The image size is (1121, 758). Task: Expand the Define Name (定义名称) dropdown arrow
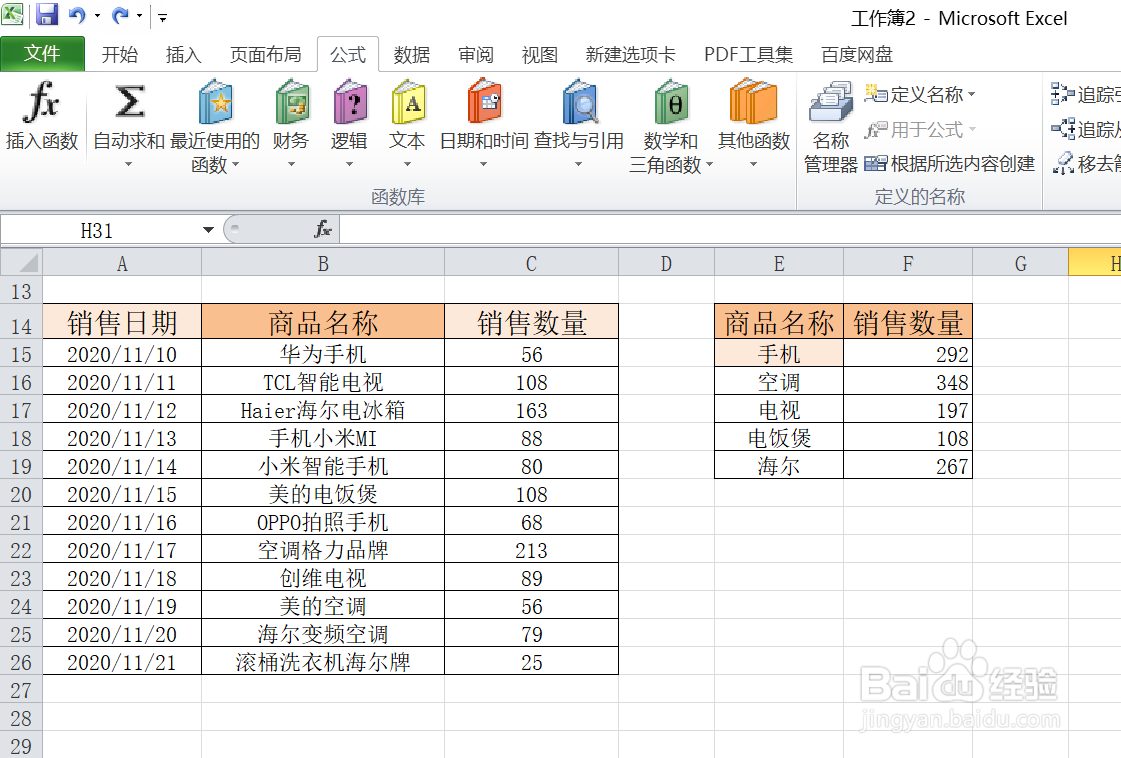coord(972,94)
